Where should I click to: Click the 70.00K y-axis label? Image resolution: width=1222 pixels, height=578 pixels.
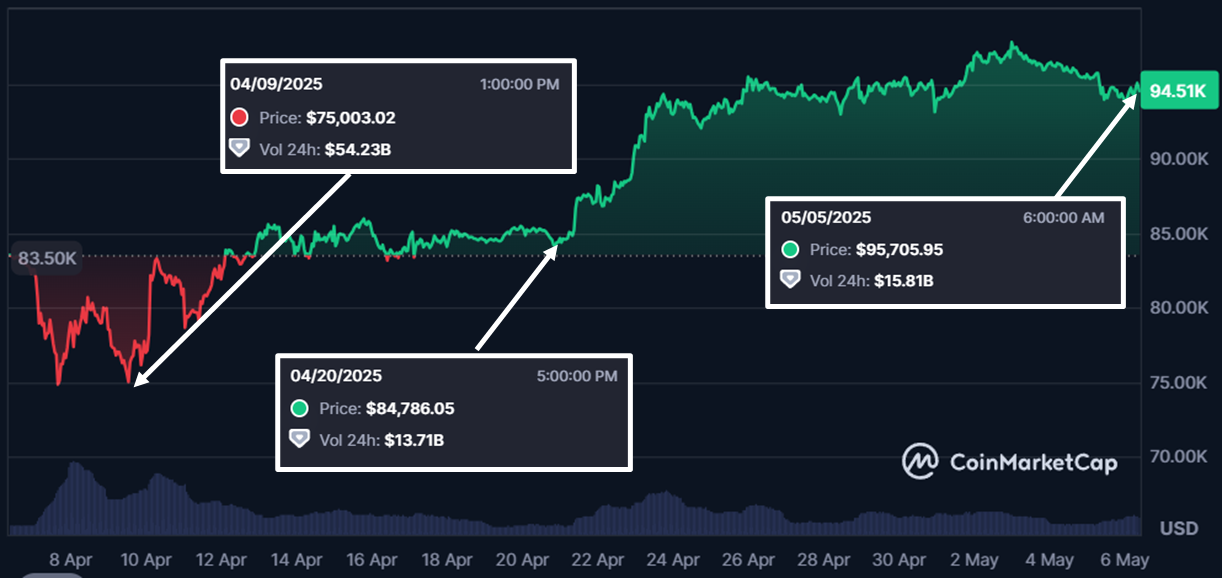tap(1179, 457)
